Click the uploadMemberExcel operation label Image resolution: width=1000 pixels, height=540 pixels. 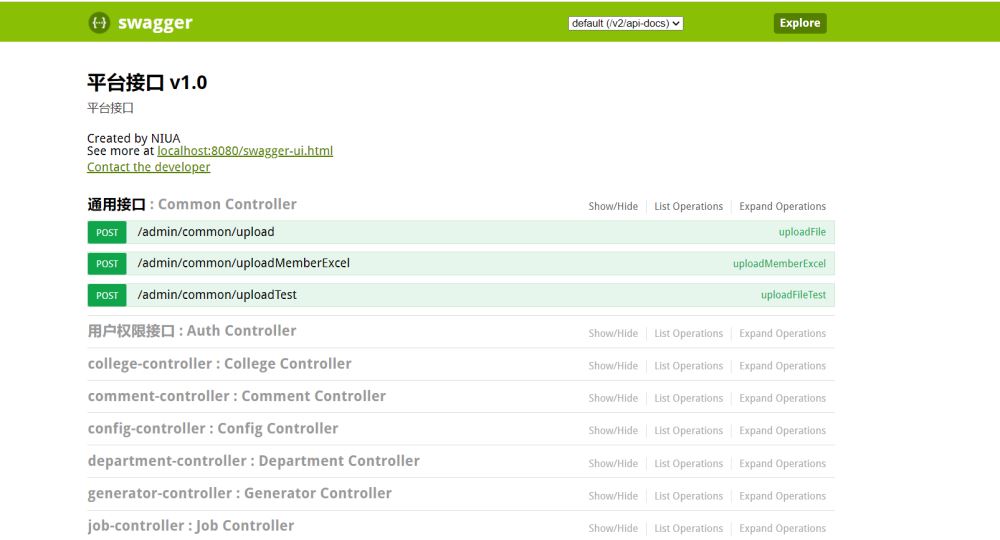tap(779, 263)
